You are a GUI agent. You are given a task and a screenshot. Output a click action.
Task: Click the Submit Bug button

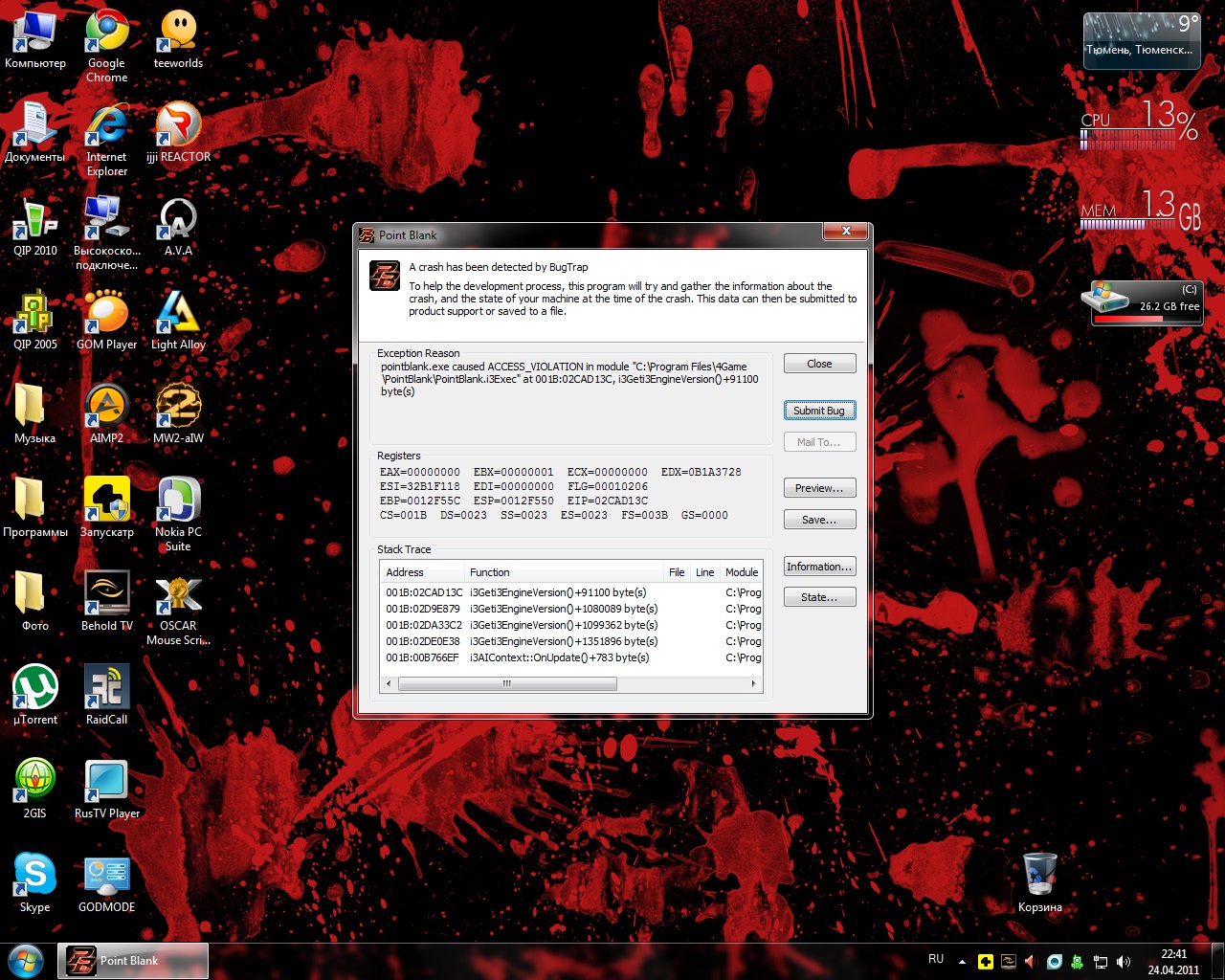click(x=818, y=411)
